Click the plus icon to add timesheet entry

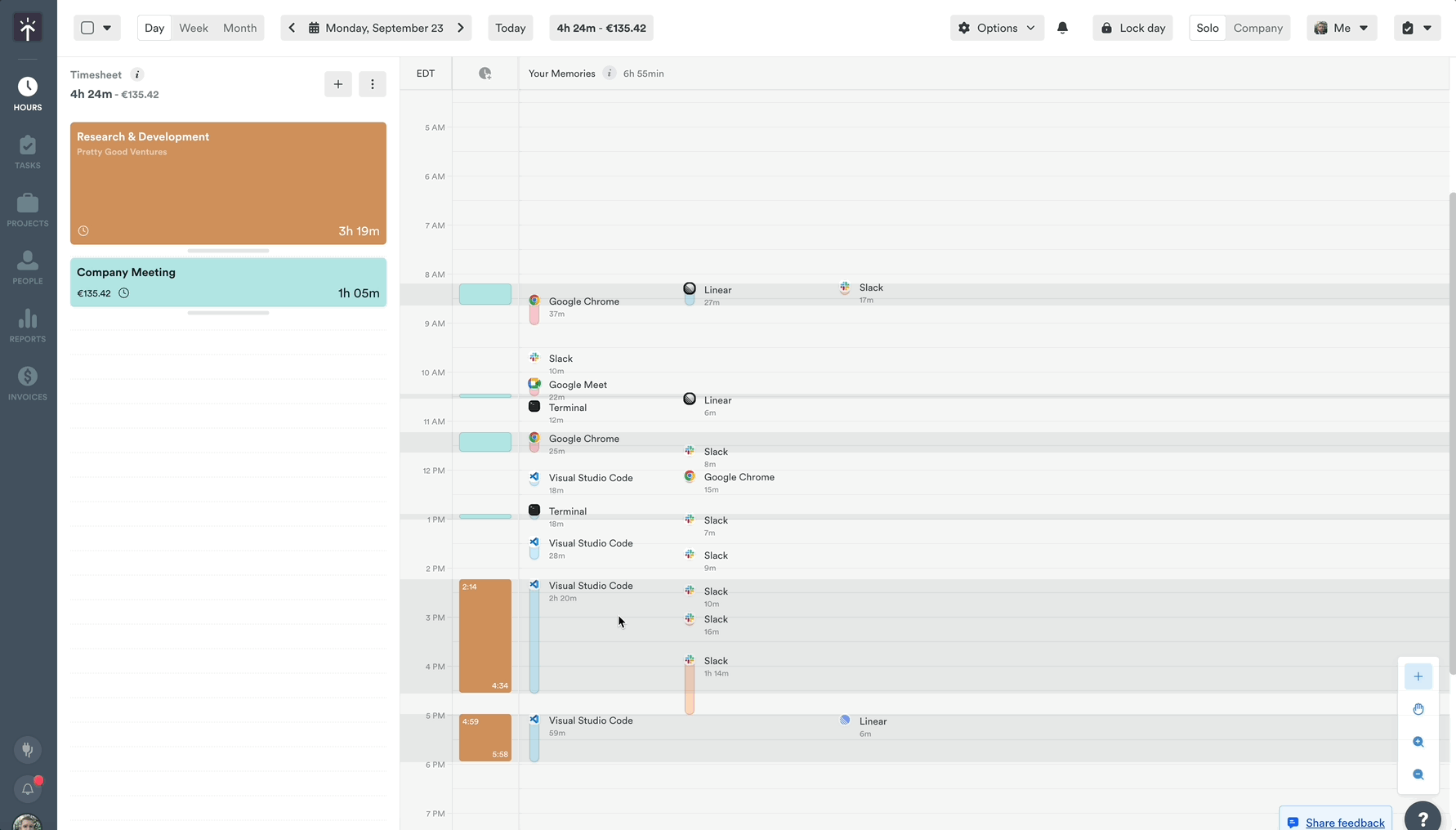[x=337, y=84]
